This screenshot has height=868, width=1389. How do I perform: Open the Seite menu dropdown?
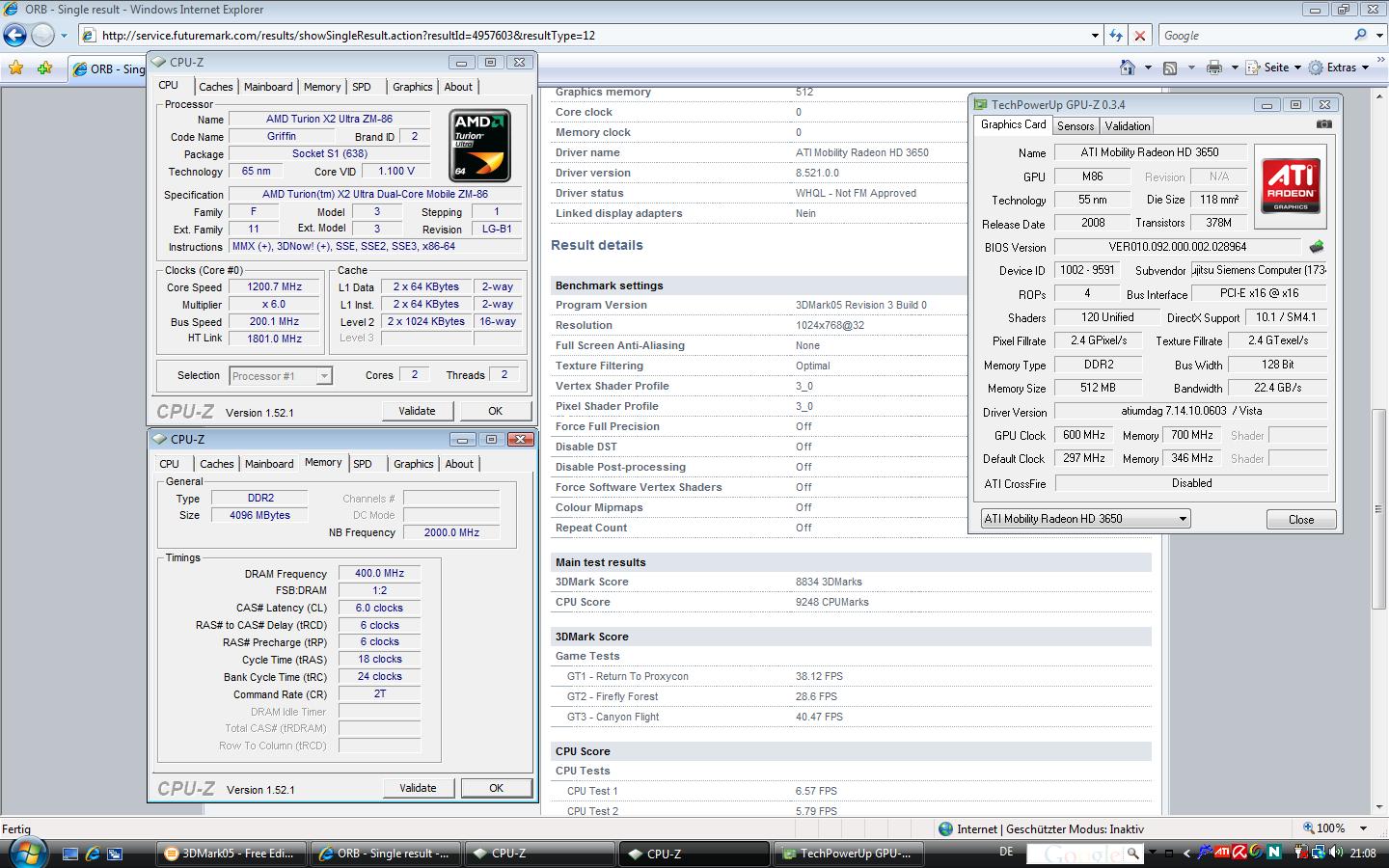click(x=1273, y=68)
